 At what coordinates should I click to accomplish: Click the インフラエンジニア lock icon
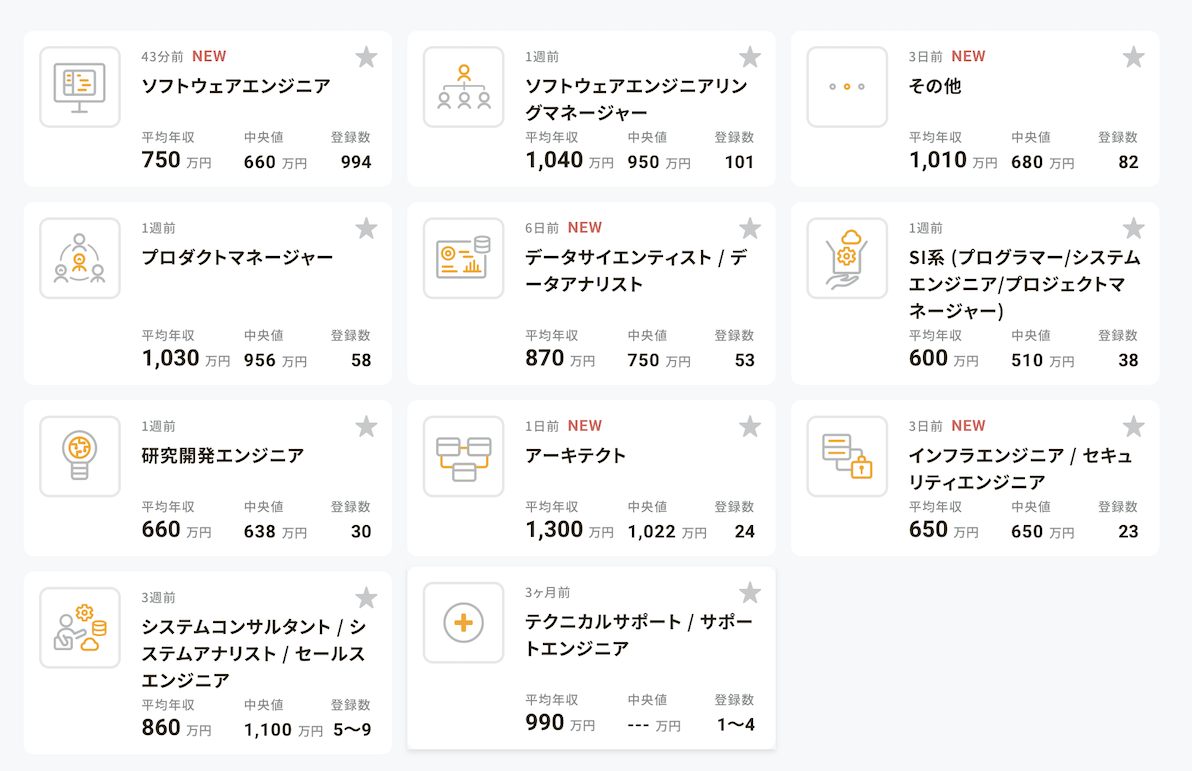(847, 456)
